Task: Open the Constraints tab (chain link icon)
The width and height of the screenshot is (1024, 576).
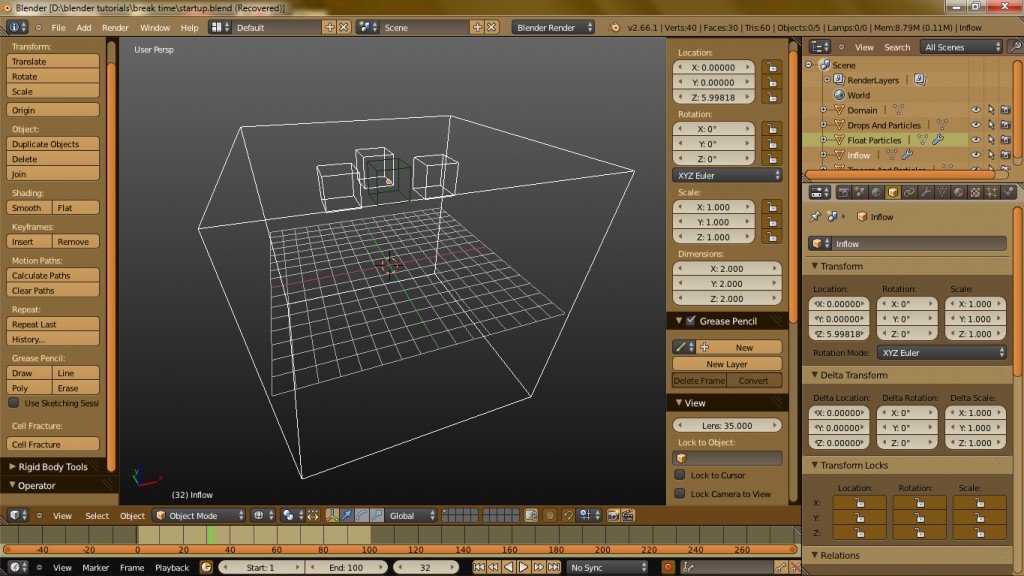Action: (909, 191)
